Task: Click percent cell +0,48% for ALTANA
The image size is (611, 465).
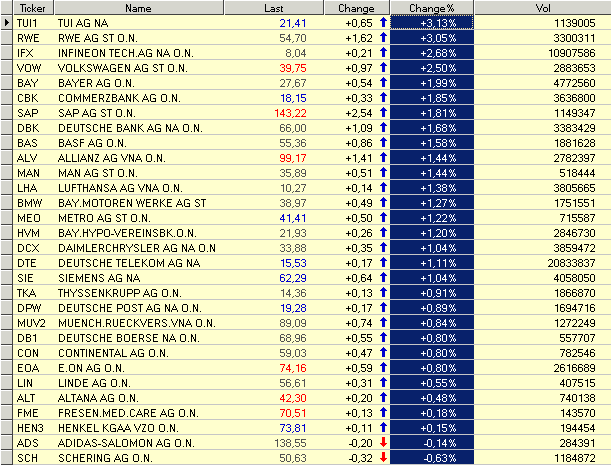Action: pos(432,398)
